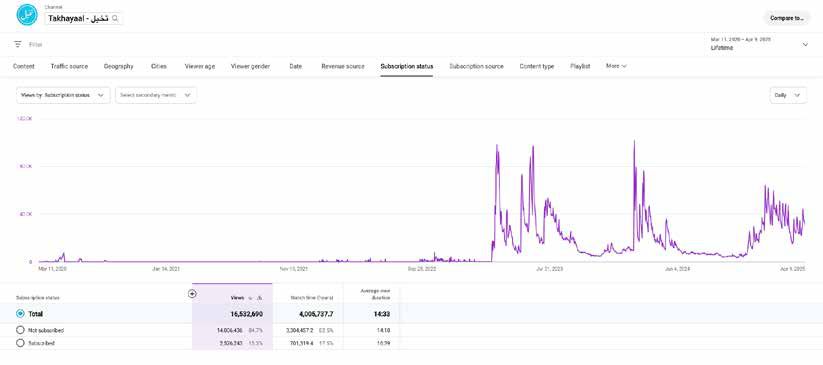
Task: Click the add metric plus icon
Action: coord(192,294)
